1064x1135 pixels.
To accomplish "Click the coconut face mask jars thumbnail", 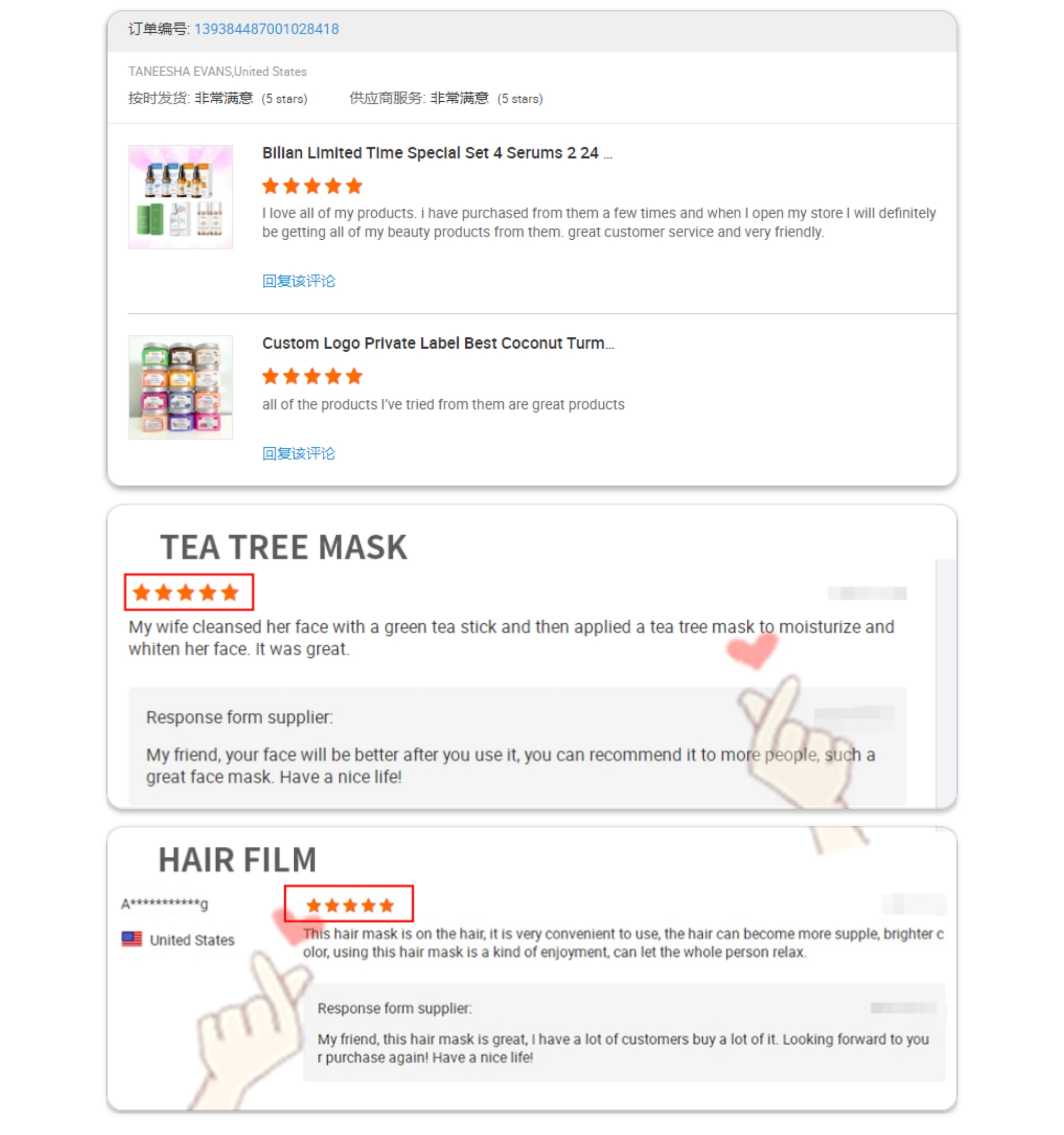I will point(180,387).
